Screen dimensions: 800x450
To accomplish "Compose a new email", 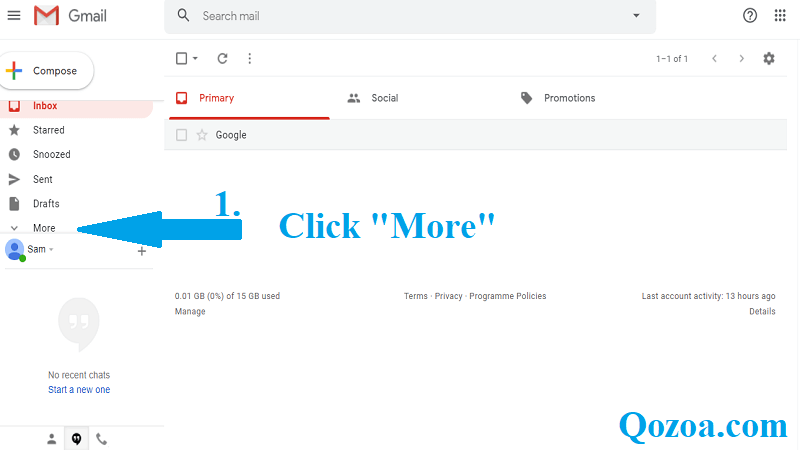I will click(x=46, y=71).
